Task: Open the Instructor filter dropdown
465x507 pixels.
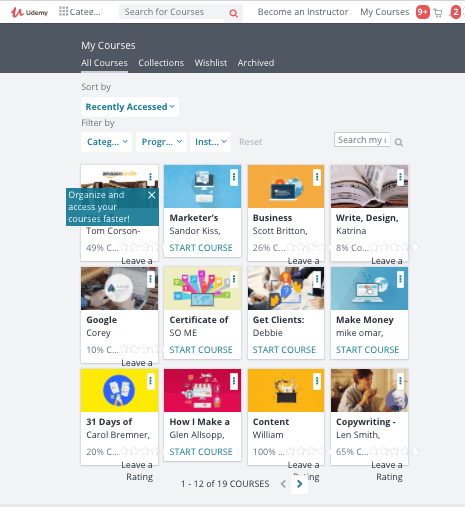Action: [x=210, y=142]
